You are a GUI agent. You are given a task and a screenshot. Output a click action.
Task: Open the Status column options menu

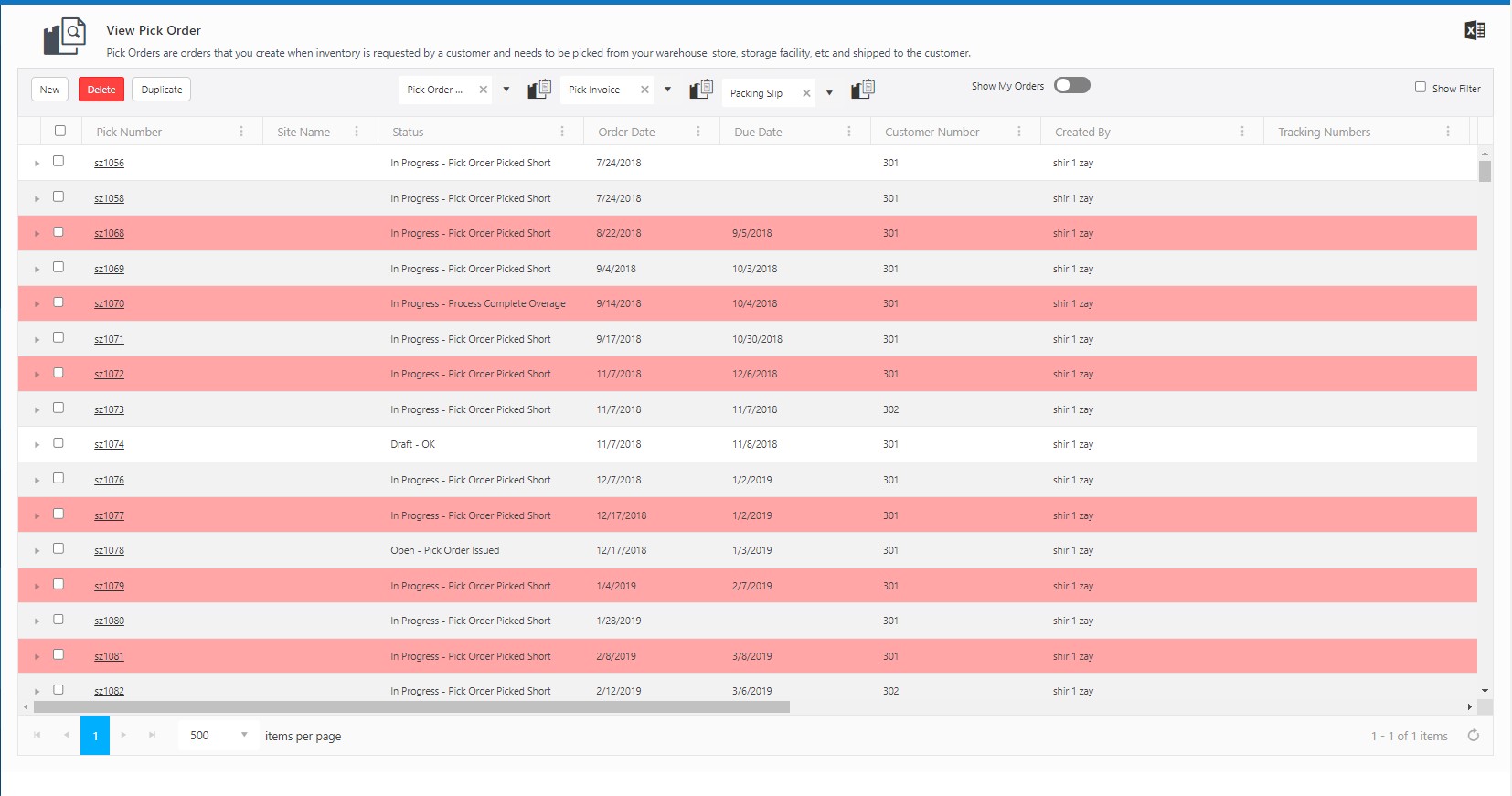[562, 132]
